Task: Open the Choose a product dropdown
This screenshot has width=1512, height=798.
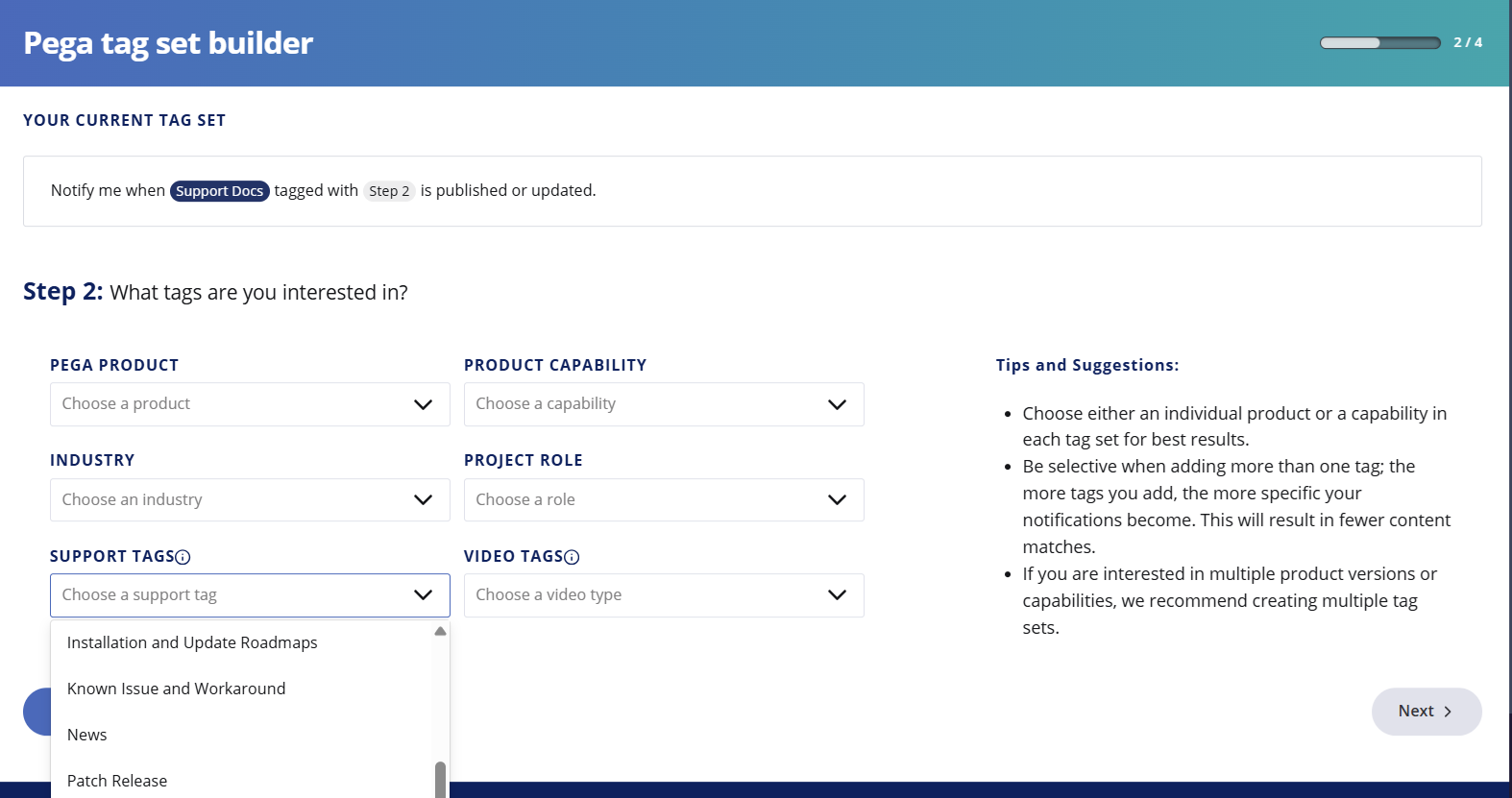Action: 250,404
